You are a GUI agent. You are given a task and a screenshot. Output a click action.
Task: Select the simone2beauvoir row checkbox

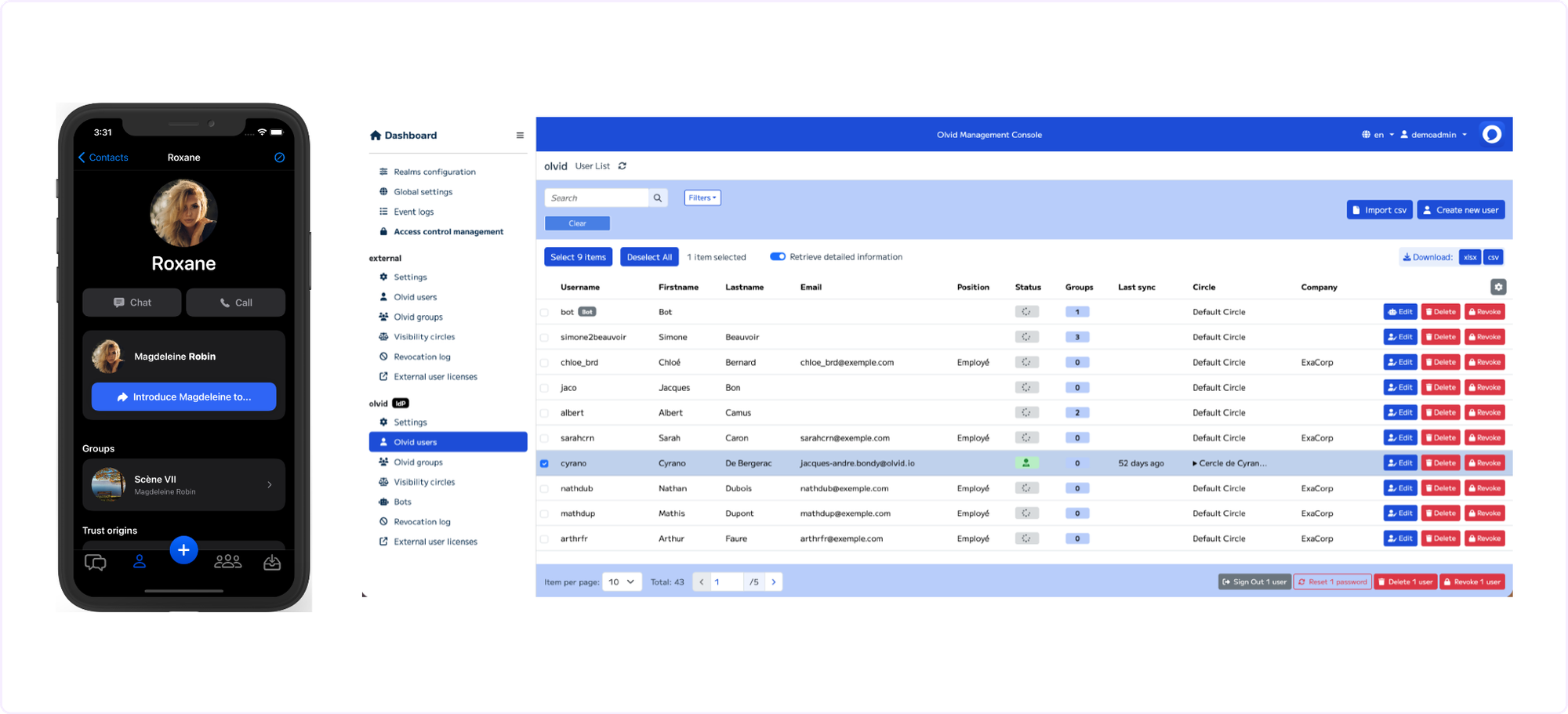[545, 338]
